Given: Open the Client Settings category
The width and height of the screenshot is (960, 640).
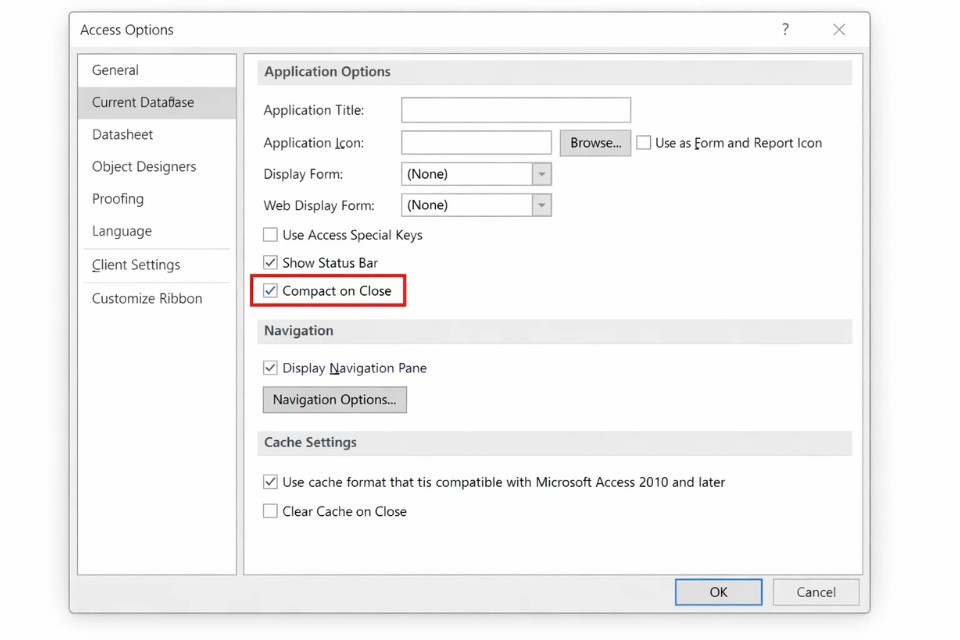Looking at the screenshot, I should [x=136, y=265].
